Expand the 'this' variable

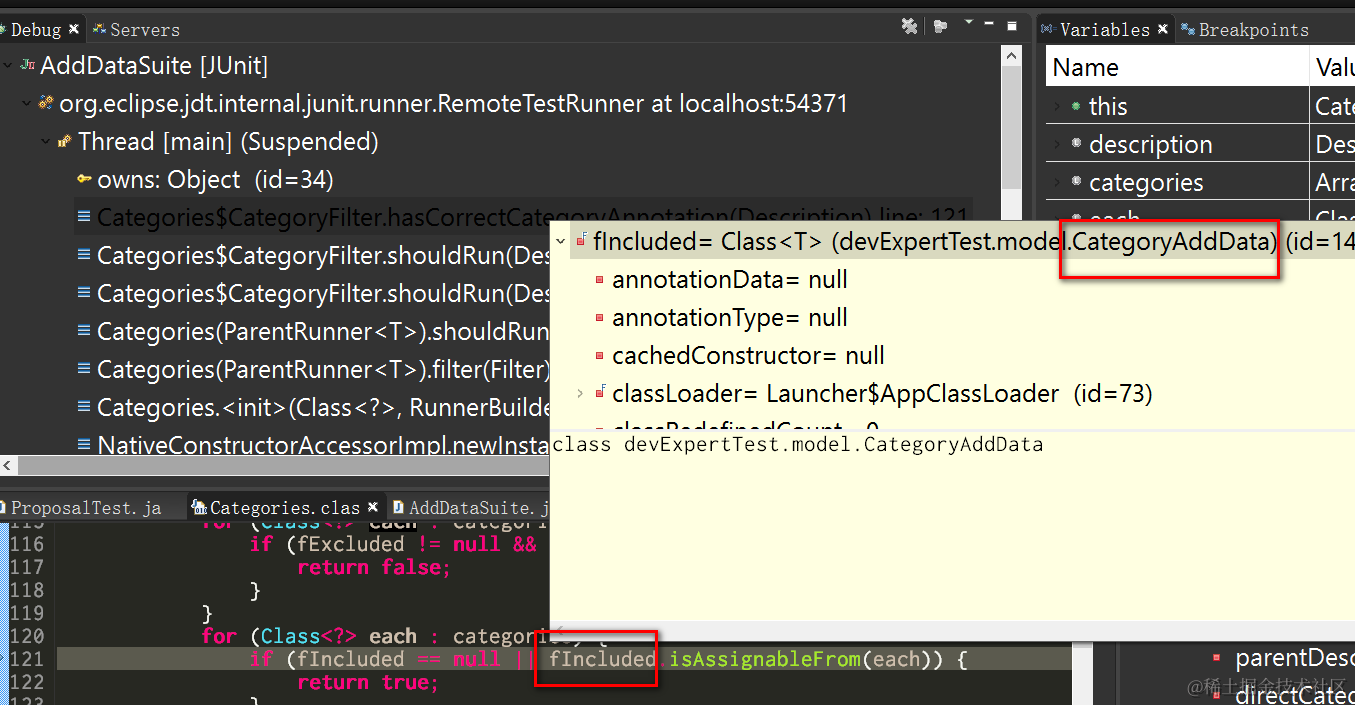(1058, 106)
